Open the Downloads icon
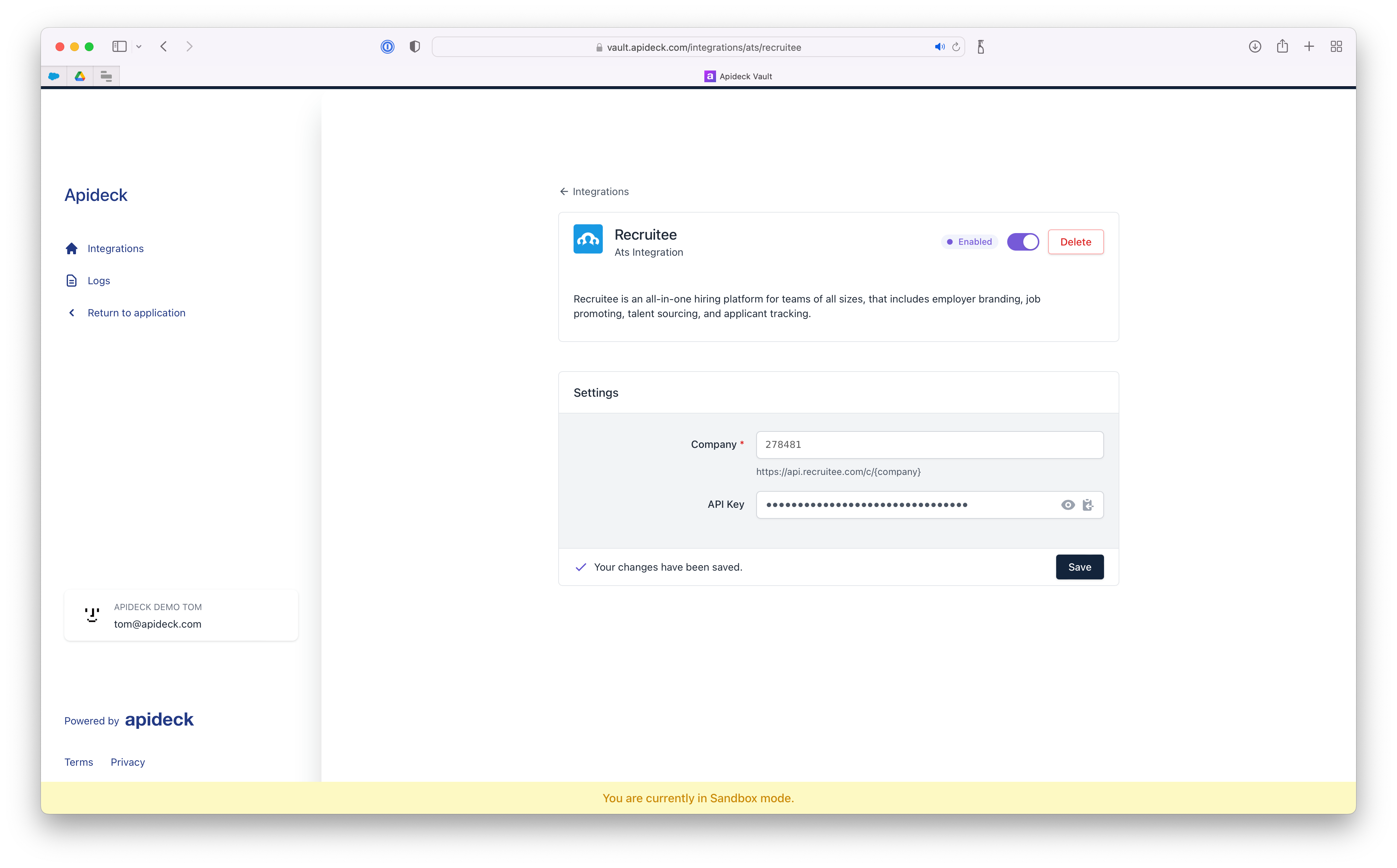 [x=1255, y=46]
